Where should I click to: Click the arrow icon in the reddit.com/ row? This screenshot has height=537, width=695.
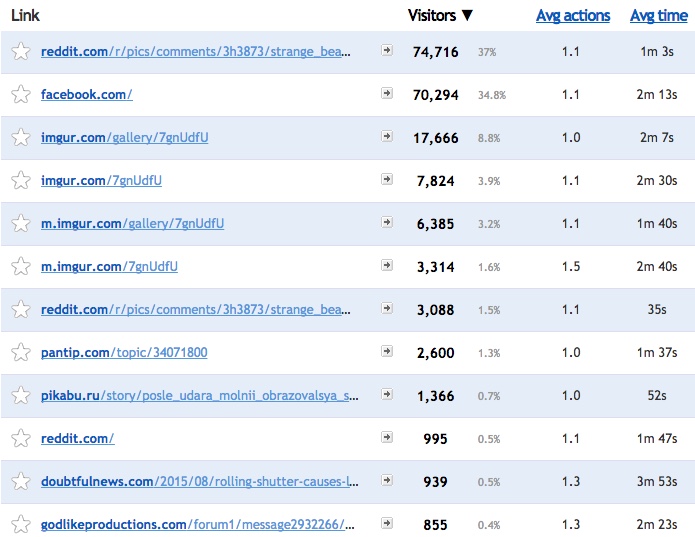click(x=387, y=437)
